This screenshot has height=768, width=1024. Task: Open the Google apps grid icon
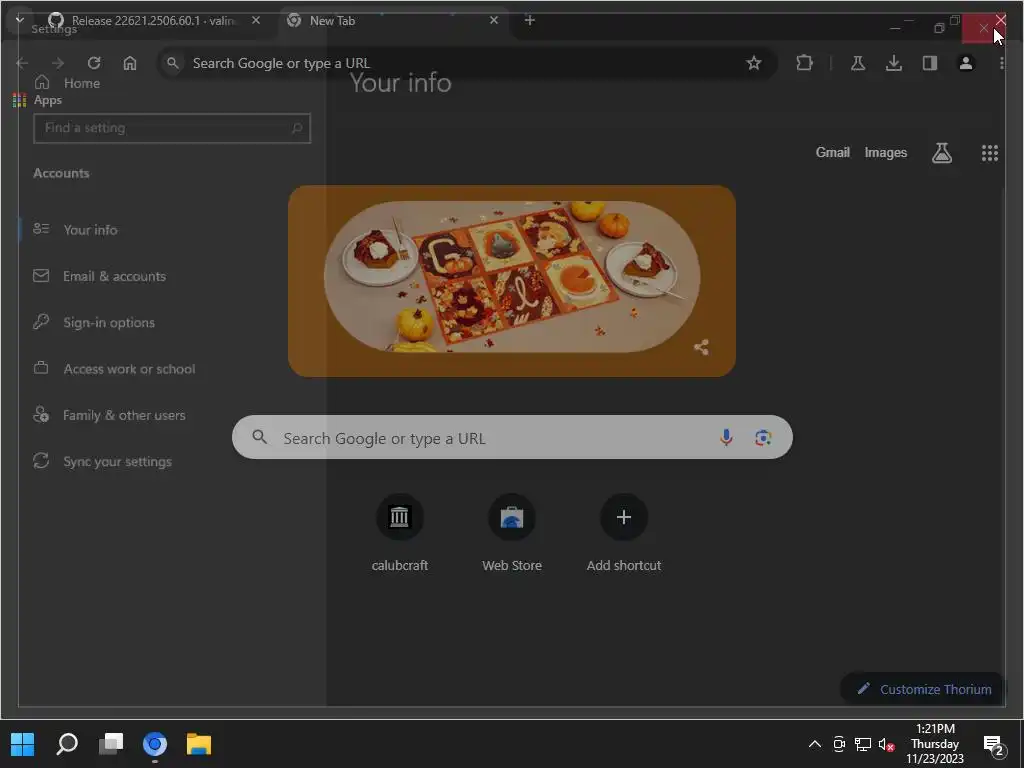point(989,153)
